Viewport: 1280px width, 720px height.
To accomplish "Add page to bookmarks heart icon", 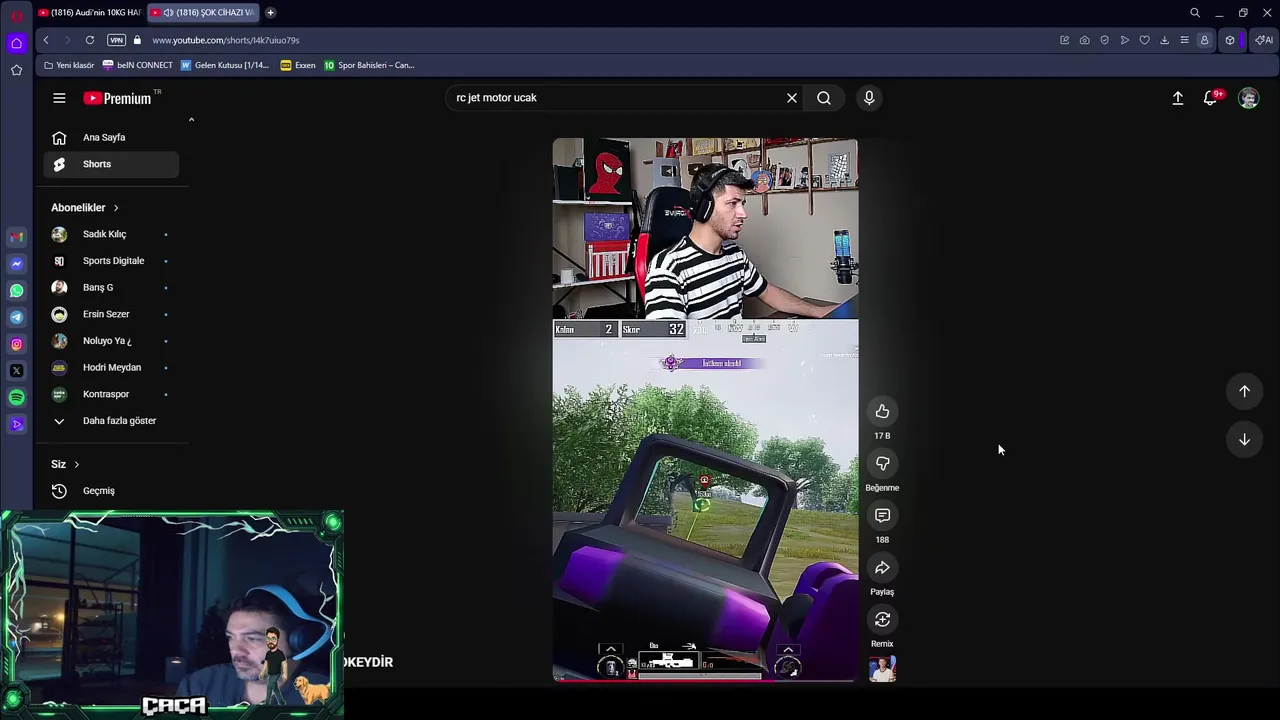I will coord(1144,40).
